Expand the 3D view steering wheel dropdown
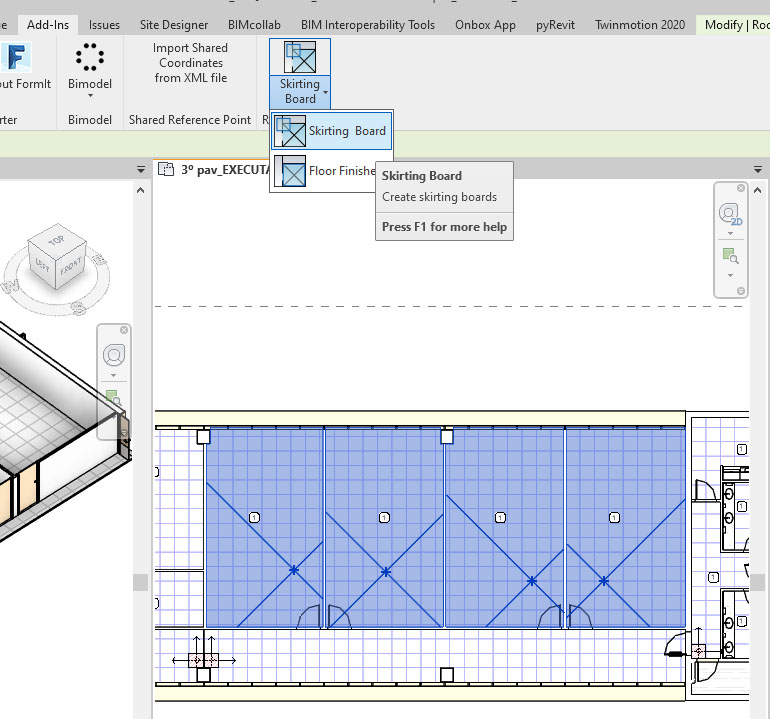 coord(113,376)
